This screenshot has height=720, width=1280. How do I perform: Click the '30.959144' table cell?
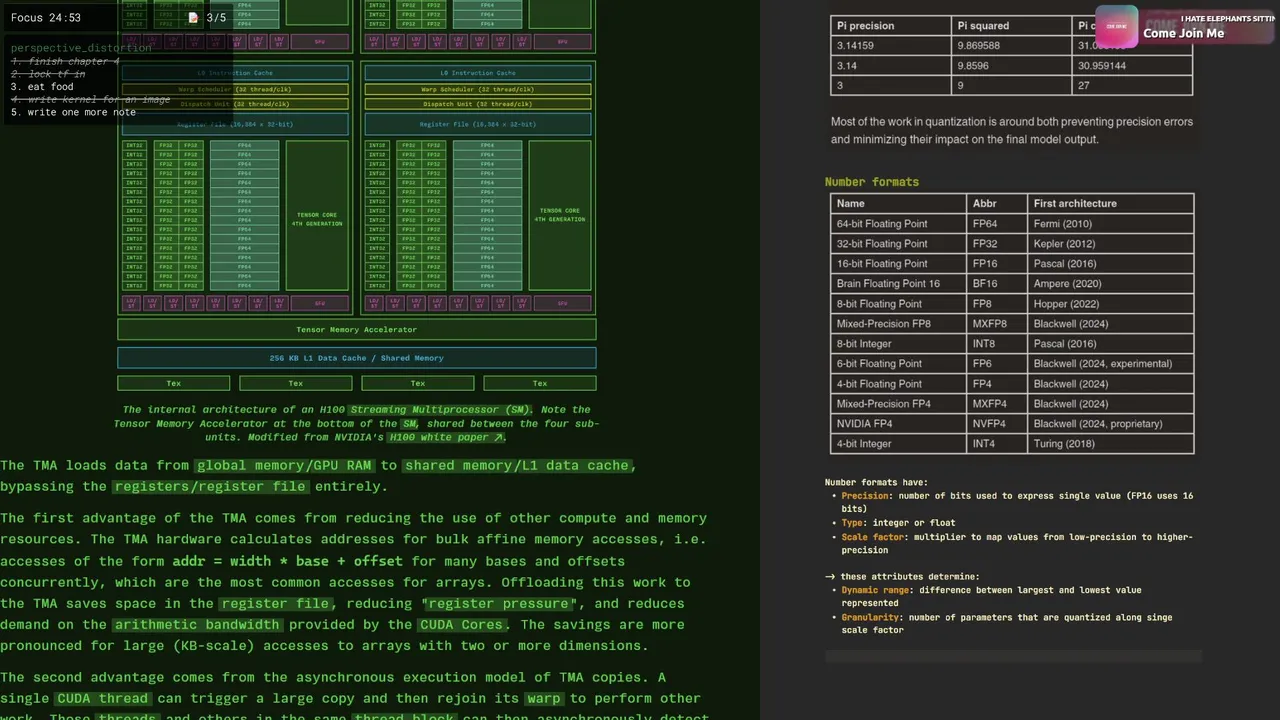[x=1132, y=65]
